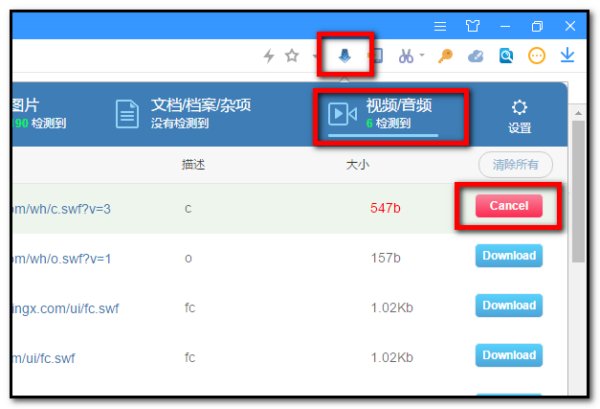Open 设置 settings gear
Screen dimensions: 600x409
pos(519,114)
